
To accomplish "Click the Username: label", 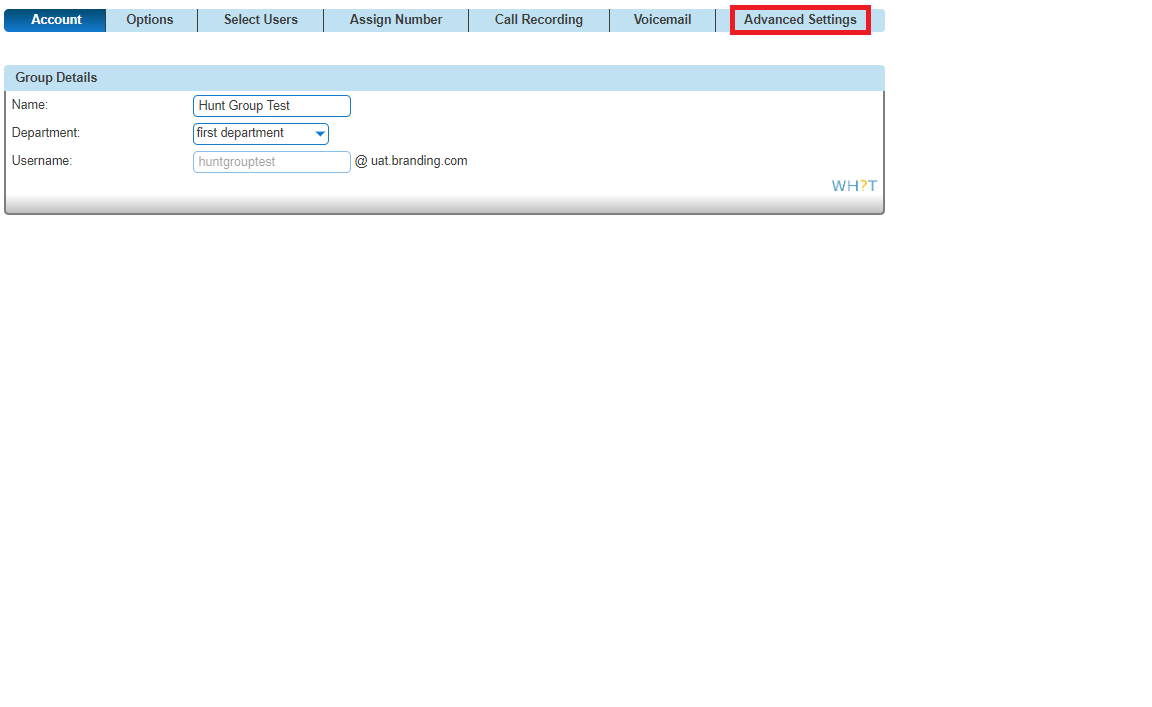I will 42,161.
